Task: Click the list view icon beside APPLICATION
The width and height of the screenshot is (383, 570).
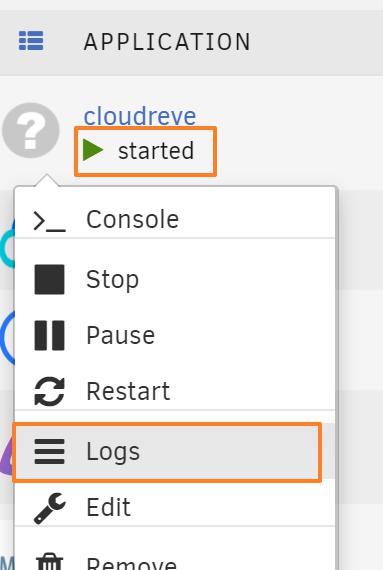Action: pyautogui.click(x=31, y=41)
